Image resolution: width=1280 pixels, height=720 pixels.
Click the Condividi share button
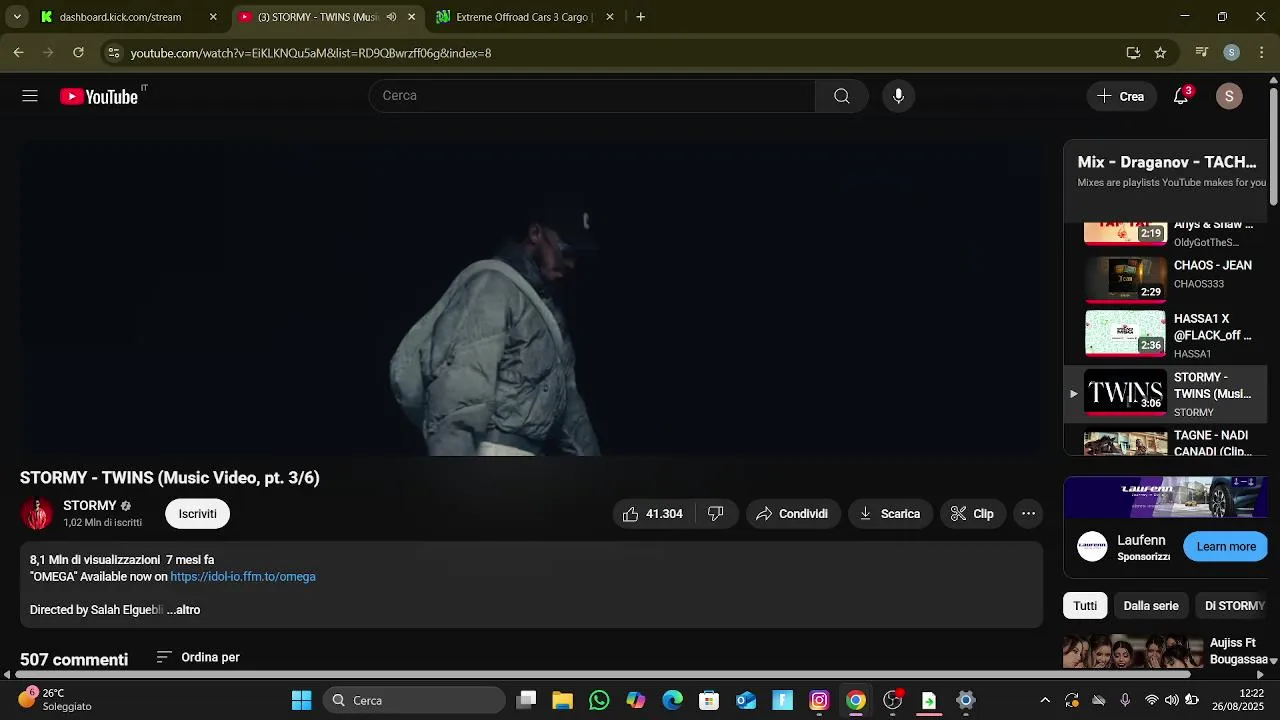click(x=792, y=514)
